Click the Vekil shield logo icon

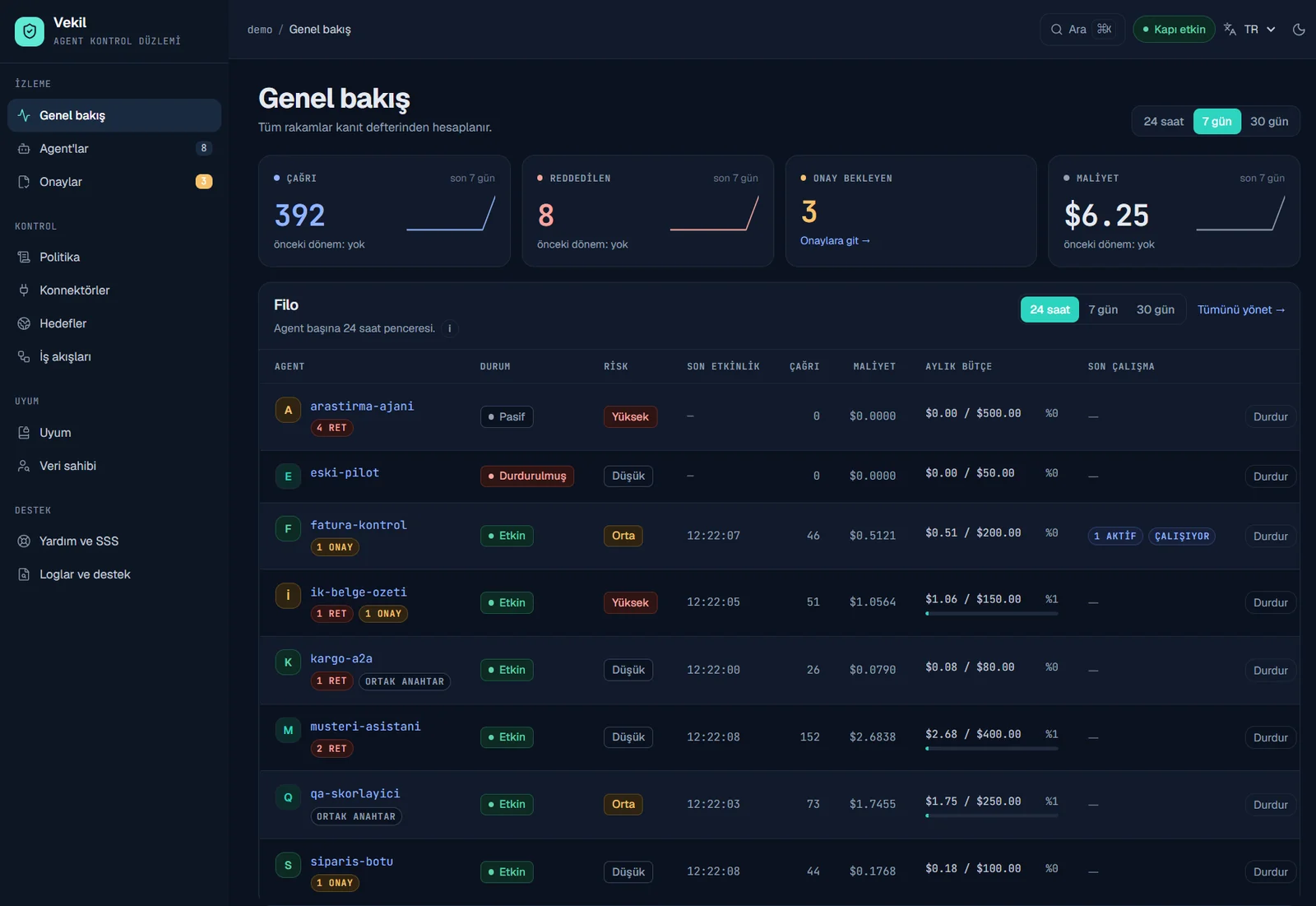30,31
